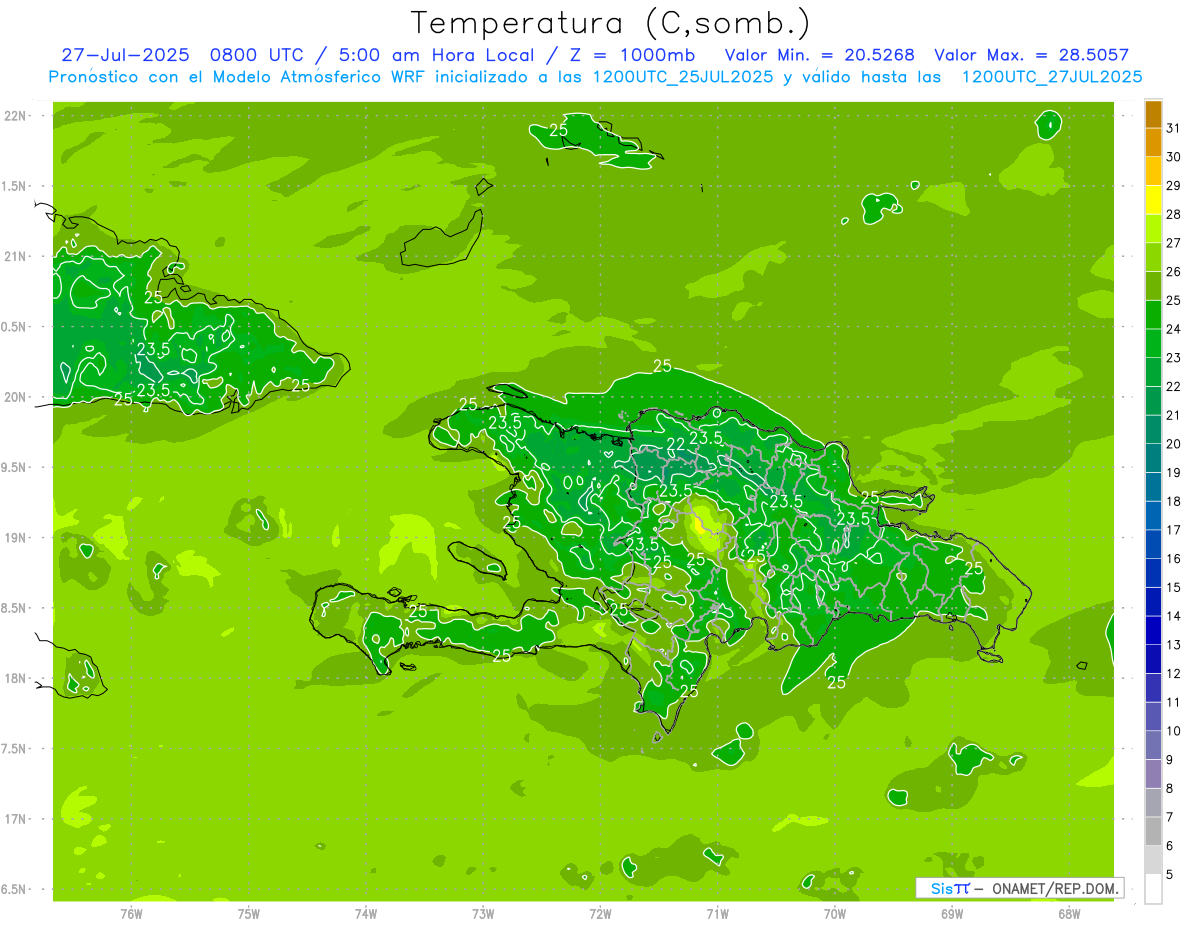Click the topmost orange-brown colorbar swatch
This screenshot has width=1200, height=927.
point(1153,114)
